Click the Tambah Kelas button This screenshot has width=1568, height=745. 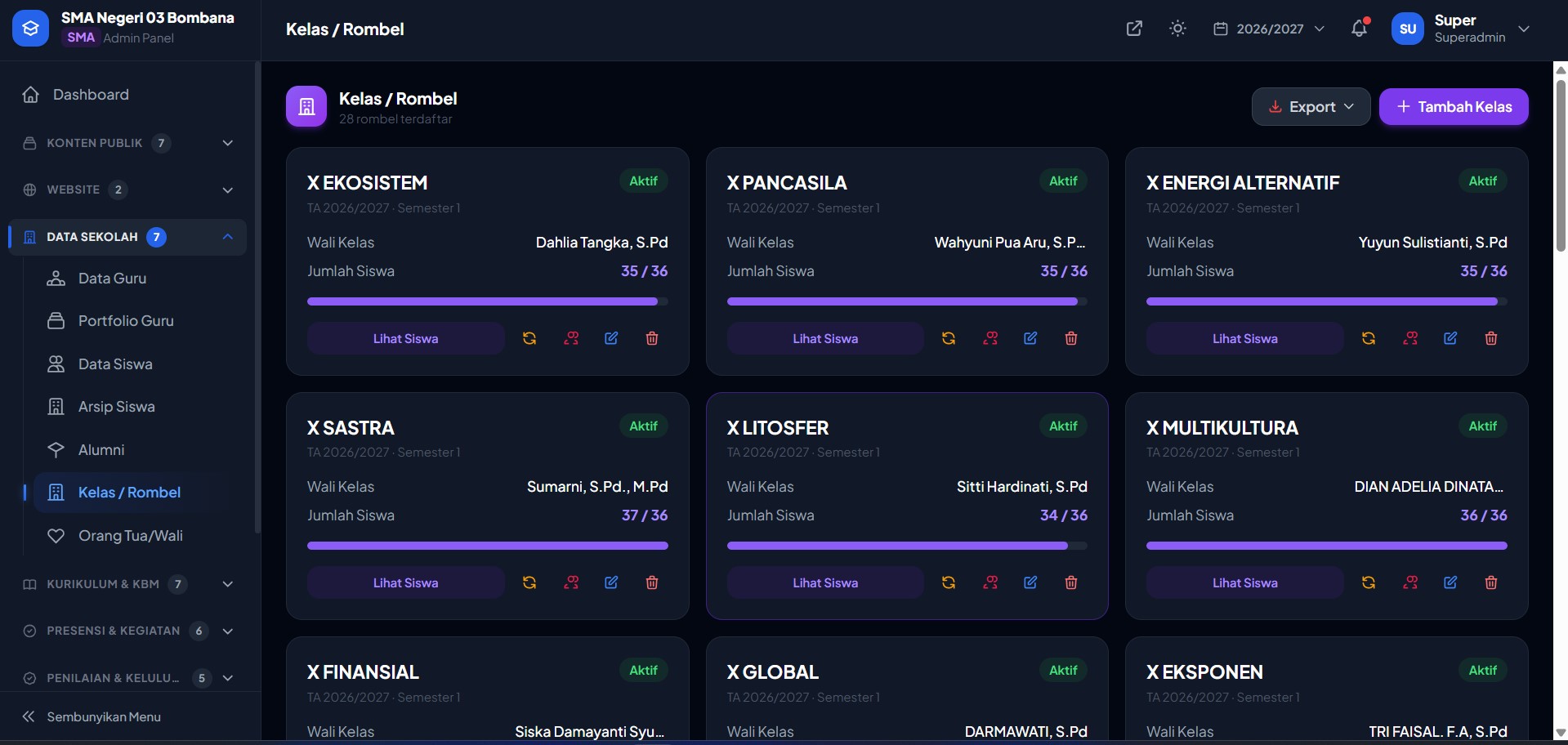[x=1454, y=107]
